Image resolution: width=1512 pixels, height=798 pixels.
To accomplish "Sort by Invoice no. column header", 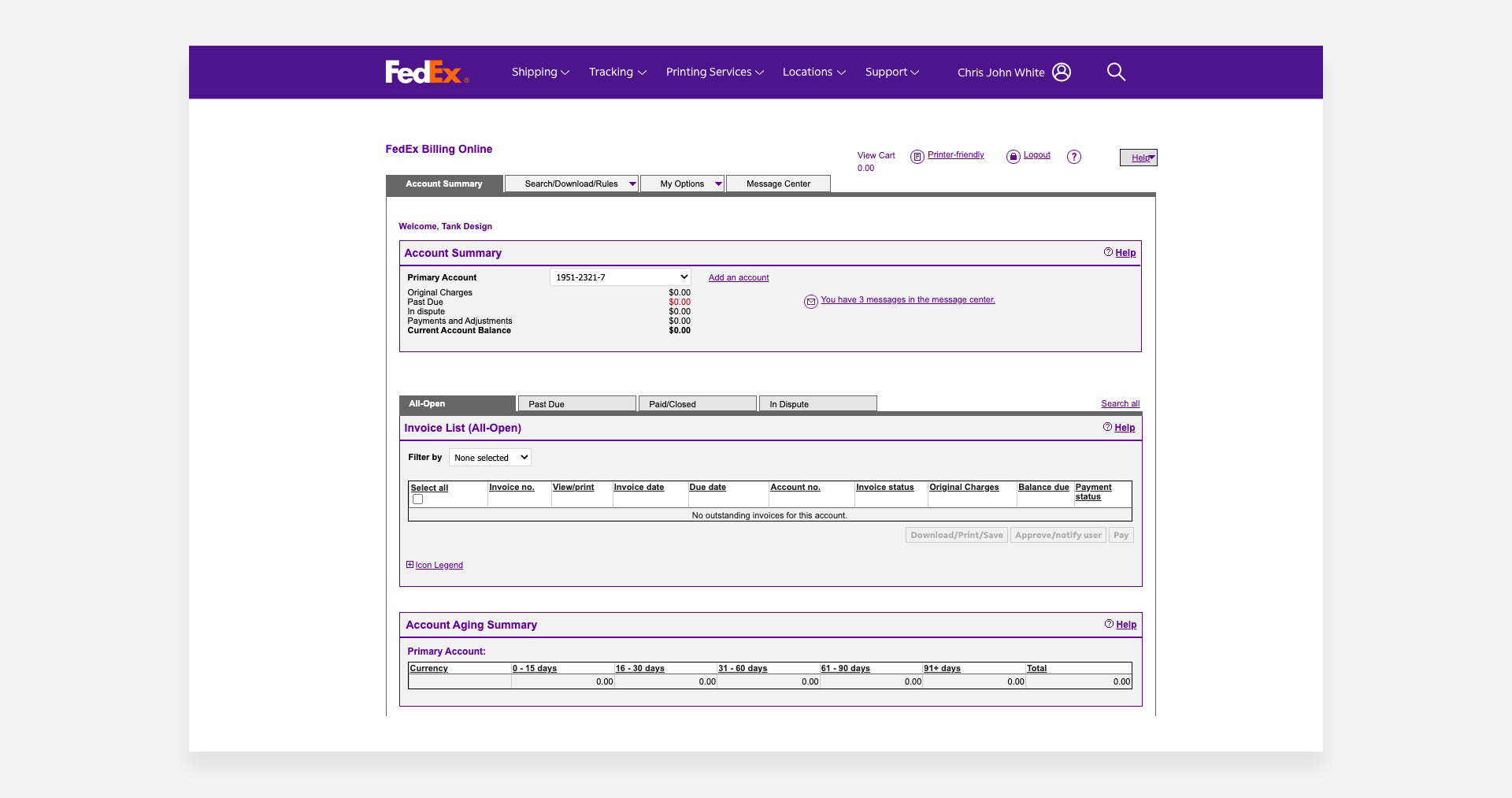I will pyautogui.click(x=512, y=487).
